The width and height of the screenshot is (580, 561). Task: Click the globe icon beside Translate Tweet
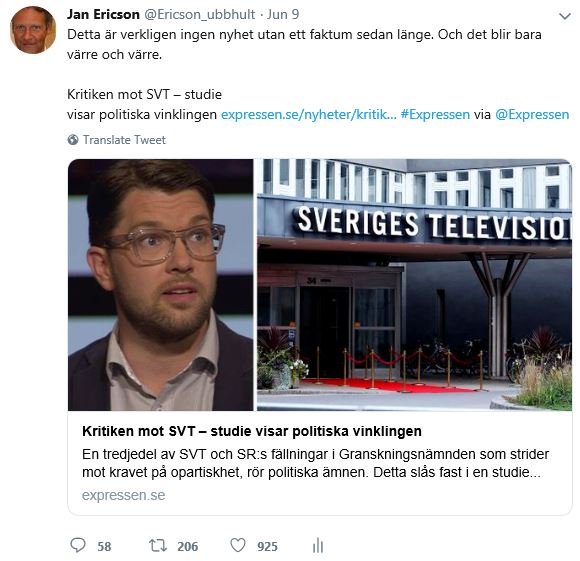pos(73,140)
